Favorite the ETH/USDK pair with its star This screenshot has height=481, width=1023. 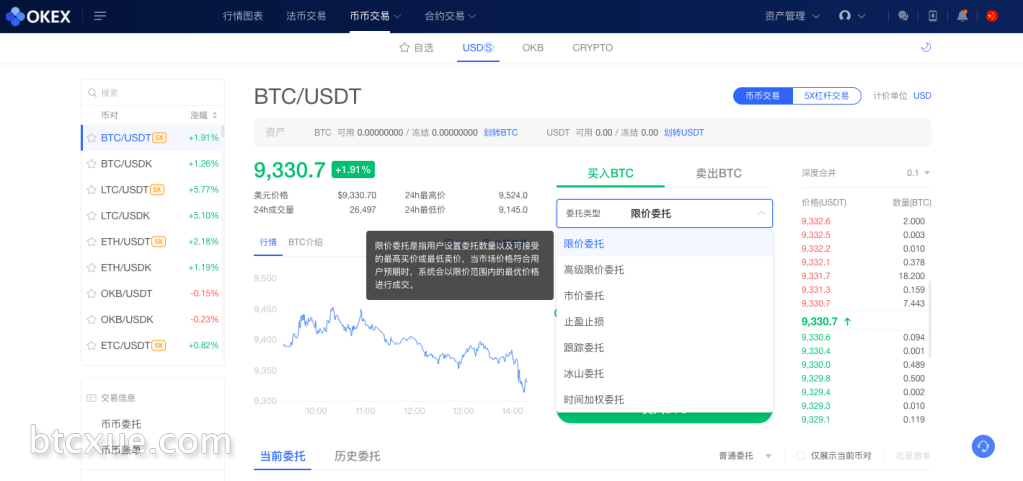click(x=92, y=268)
